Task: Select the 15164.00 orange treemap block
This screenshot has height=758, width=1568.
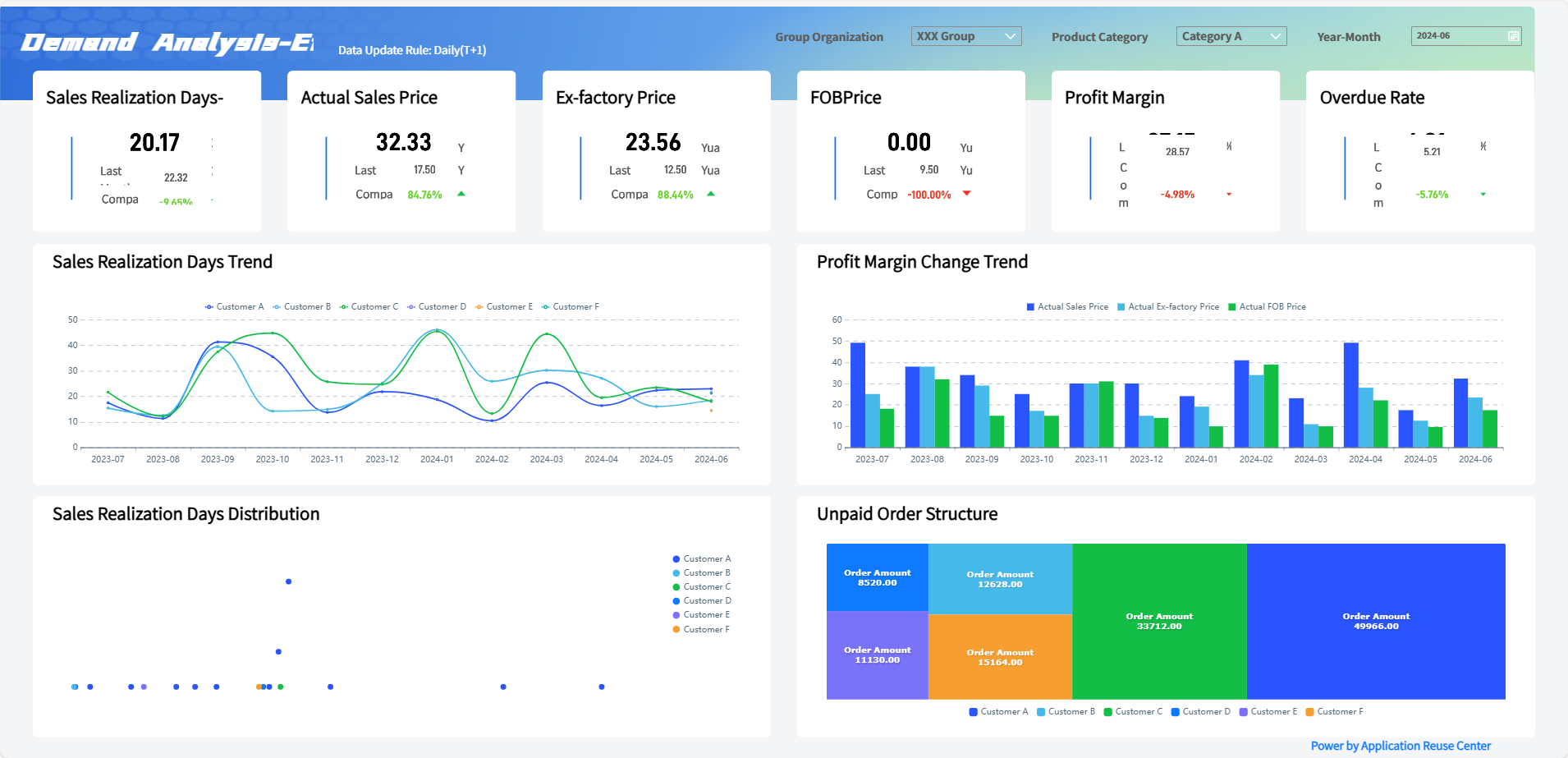Action: click(1000, 657)
